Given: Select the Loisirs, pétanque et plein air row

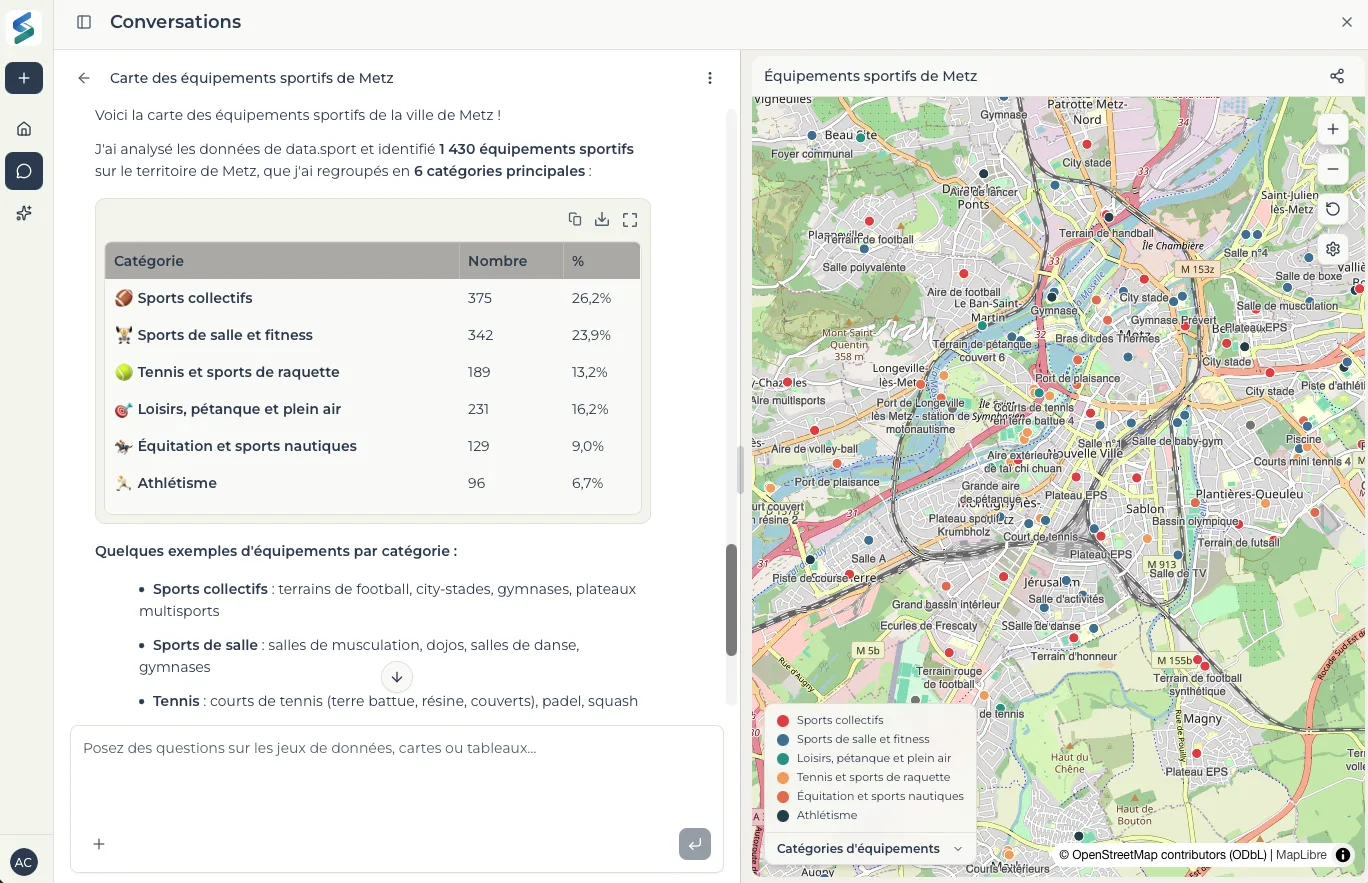Looking at the screenshot, I should click(x=372, y=409).
